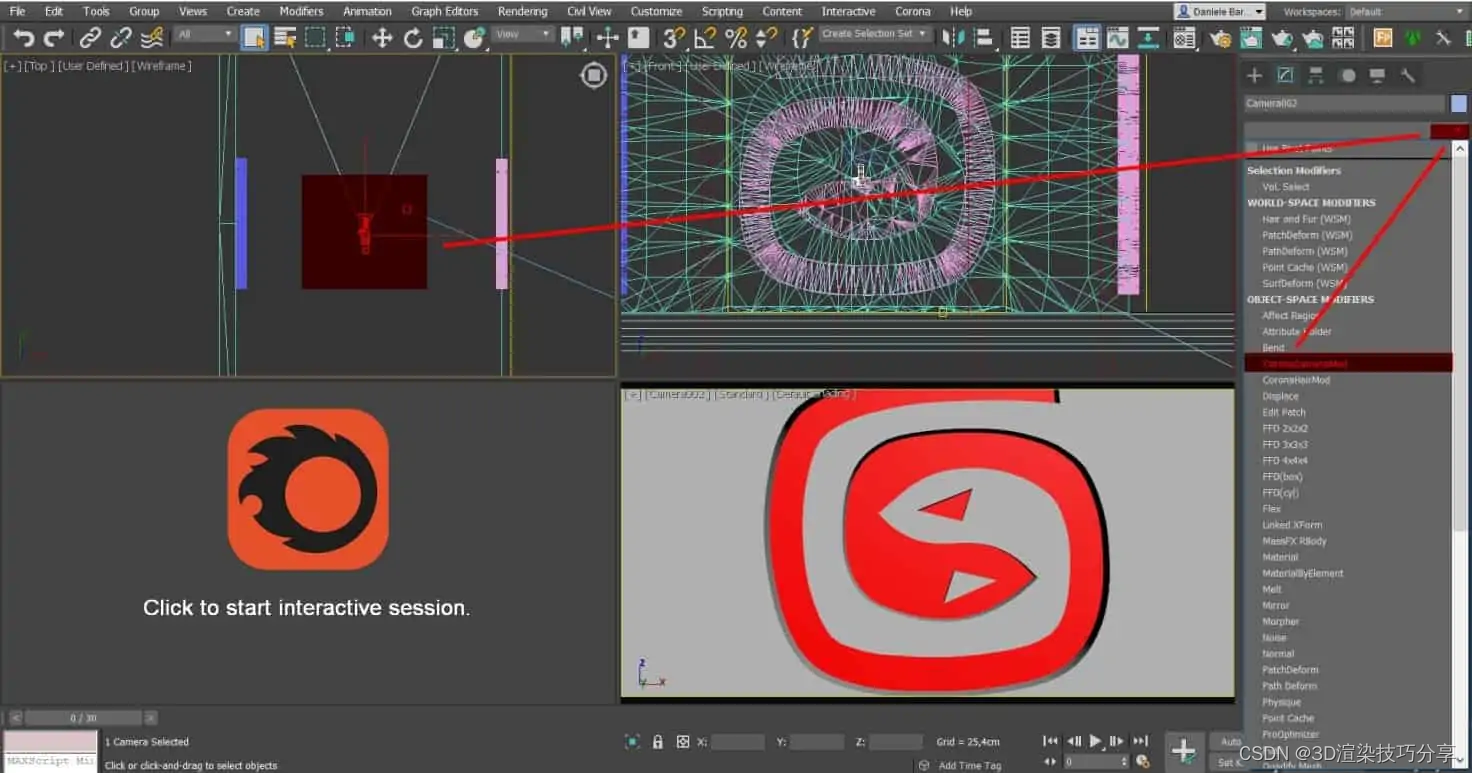1472x773 pixels.
Task: Open the Daniele Bar user account dropdown
Action: 1220,12
